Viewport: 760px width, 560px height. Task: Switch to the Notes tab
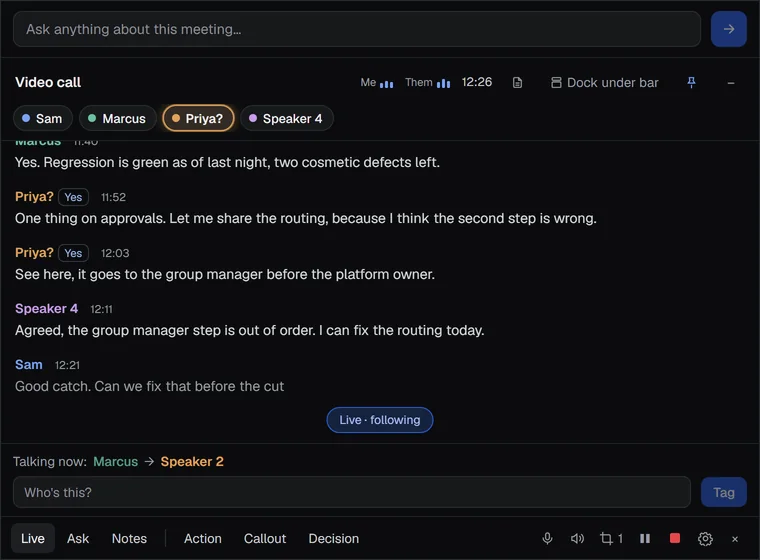tap(129, 538)
